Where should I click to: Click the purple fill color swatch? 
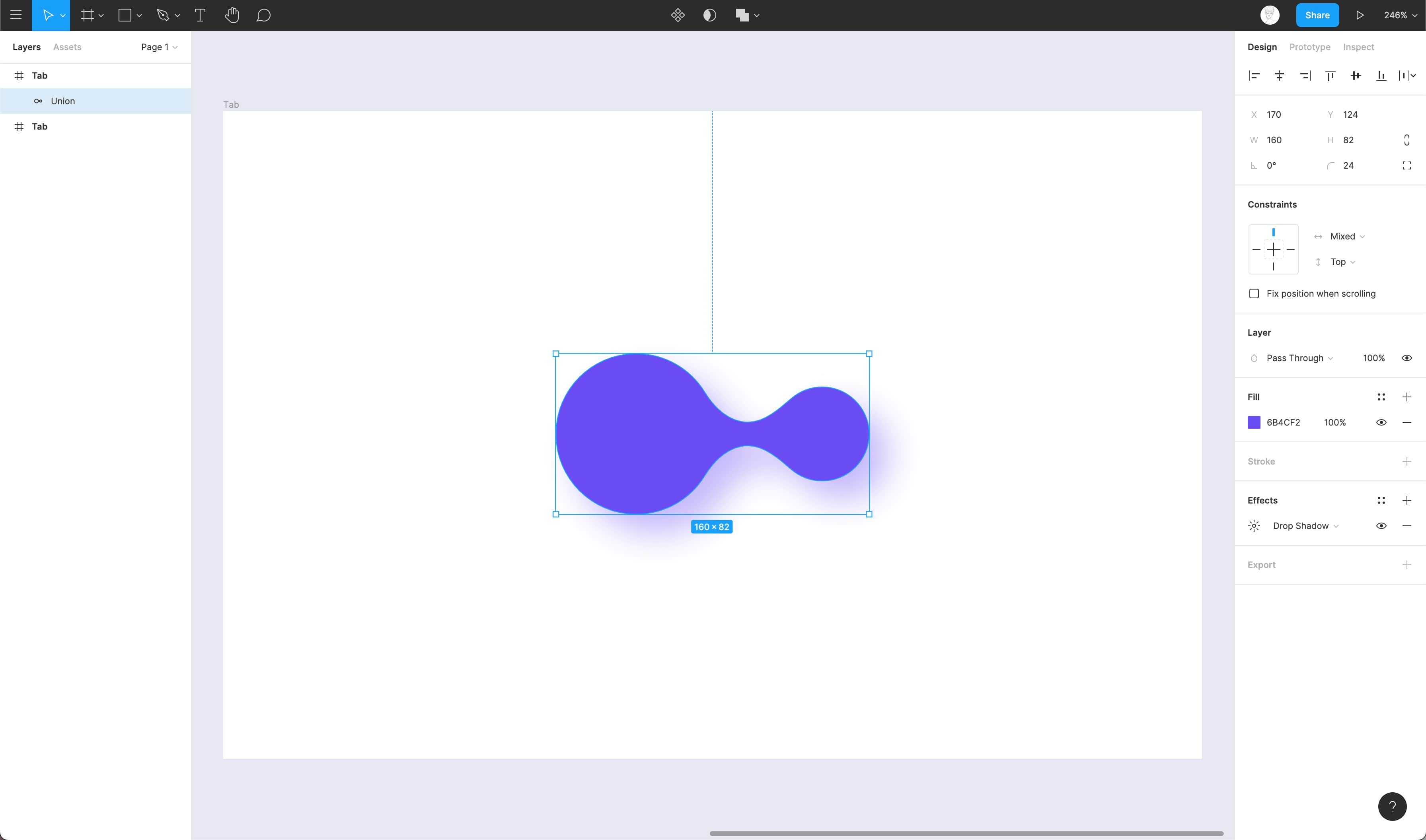(x=1254, y=422)
